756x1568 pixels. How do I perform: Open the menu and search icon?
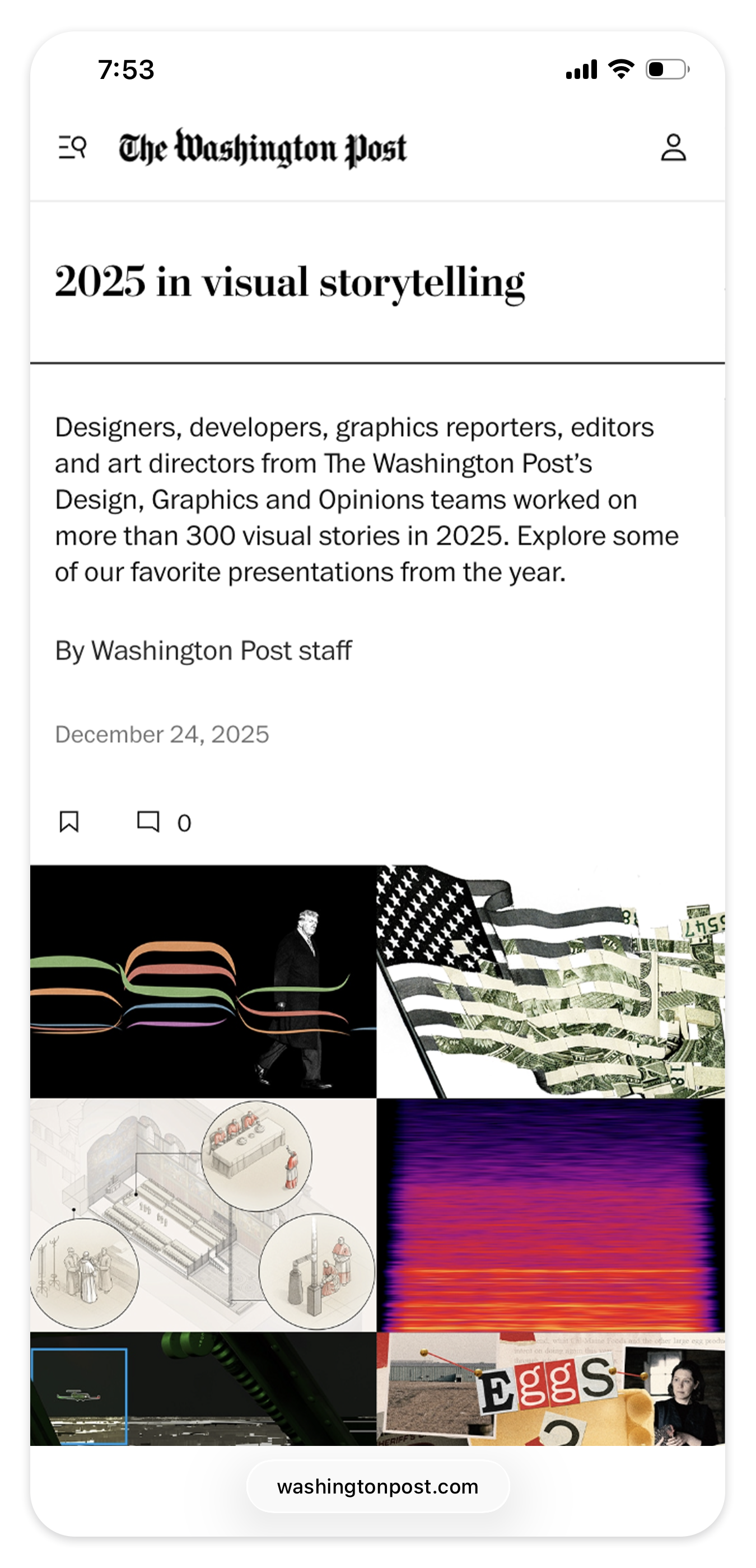point(72,147)
